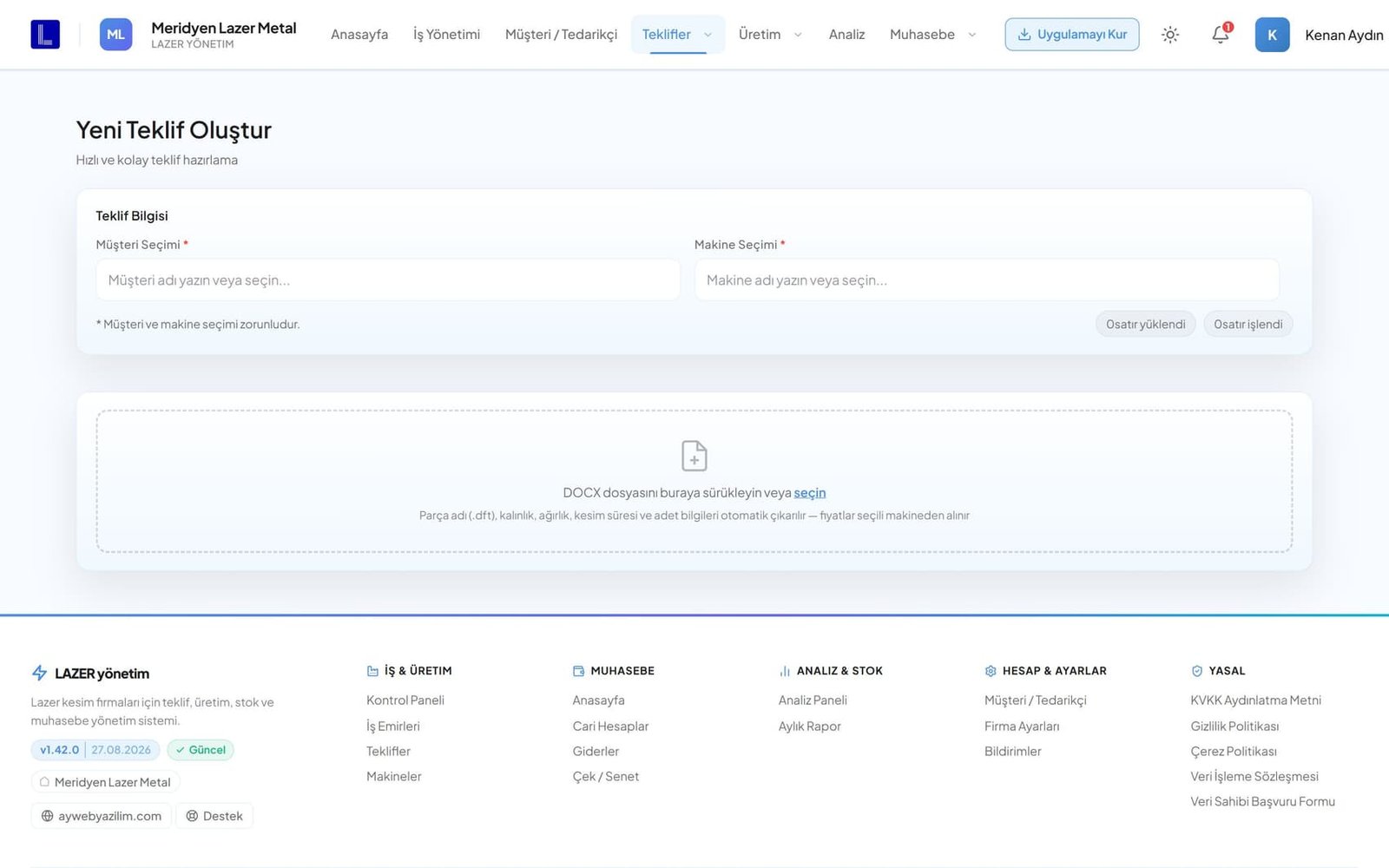1389x868 pixels.
Task: Click the Muhasebe section icon
Action: pyautogui.click(x=579, y=671)
